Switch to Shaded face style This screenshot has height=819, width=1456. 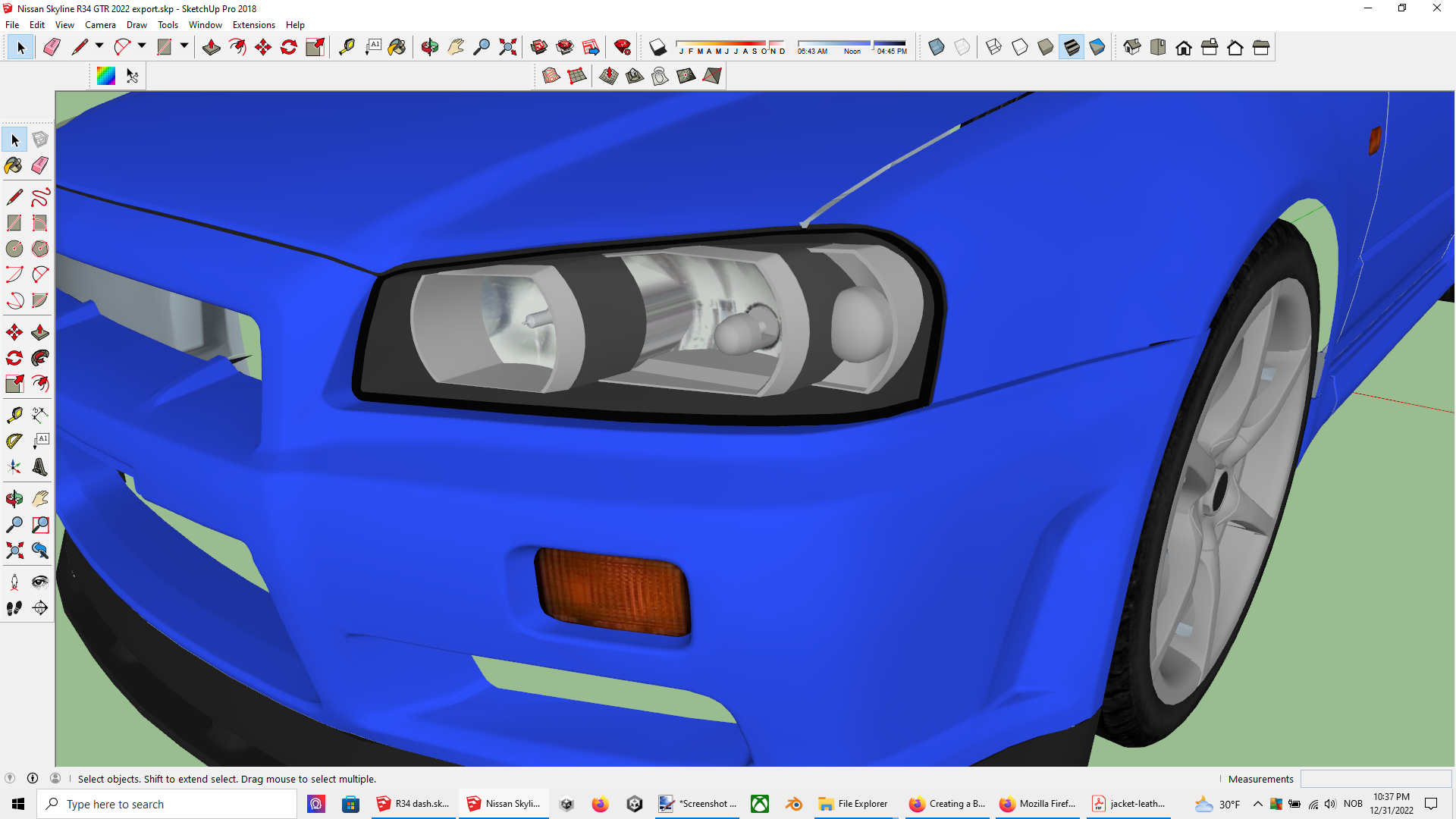tap(1046, 47)
